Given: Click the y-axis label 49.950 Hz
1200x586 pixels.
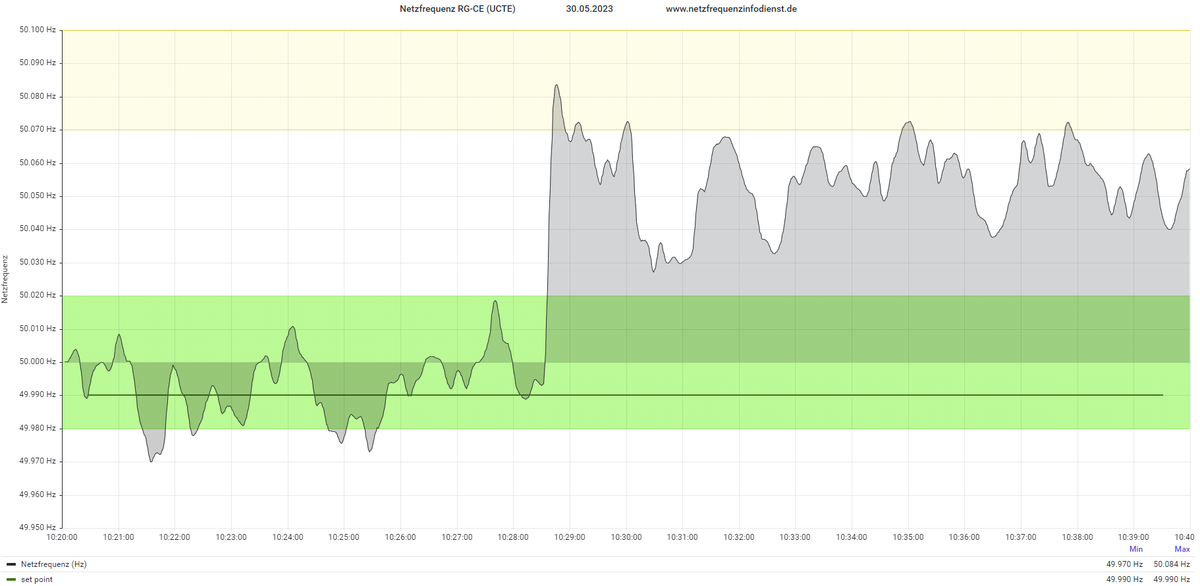Looking at the screenshot, I should (37, 528).
